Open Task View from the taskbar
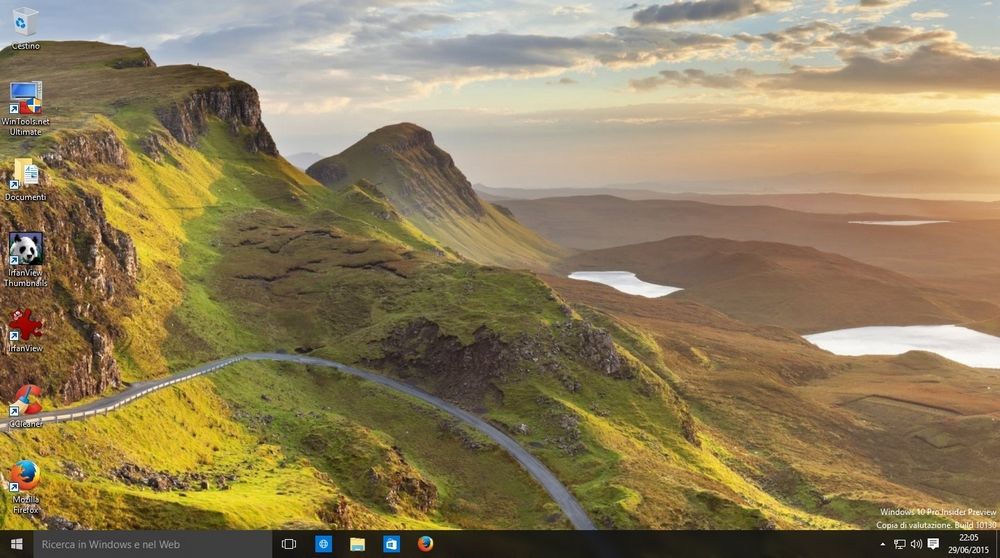Viewport: 1000px width, 558px height. [289, 544]
